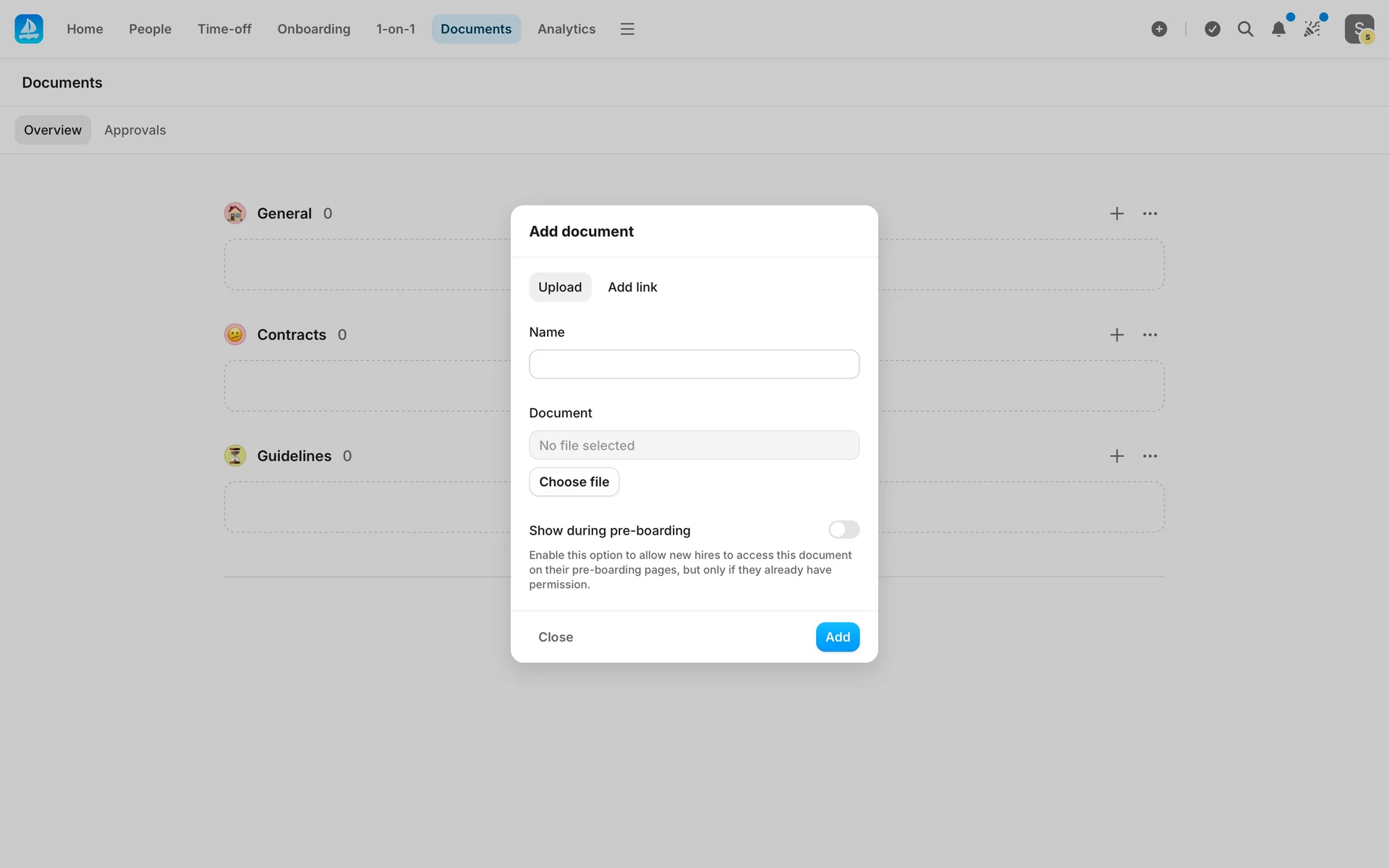Screen dimensions: 1389x868
Task: Open General three-dot options menu
Action: point(1150,213)
